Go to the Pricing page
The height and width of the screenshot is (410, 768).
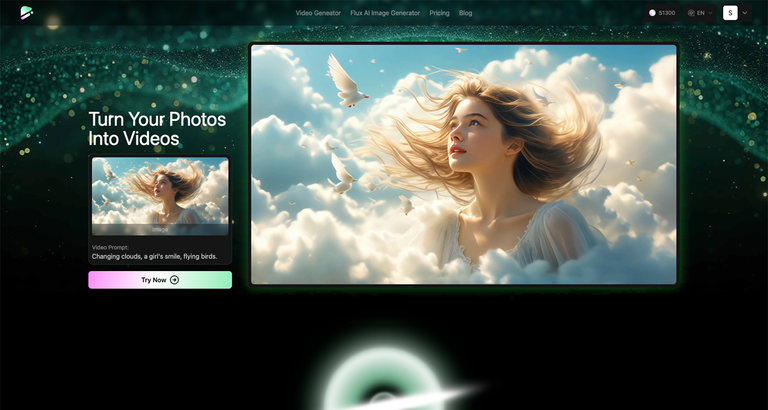tap(439, 13)
